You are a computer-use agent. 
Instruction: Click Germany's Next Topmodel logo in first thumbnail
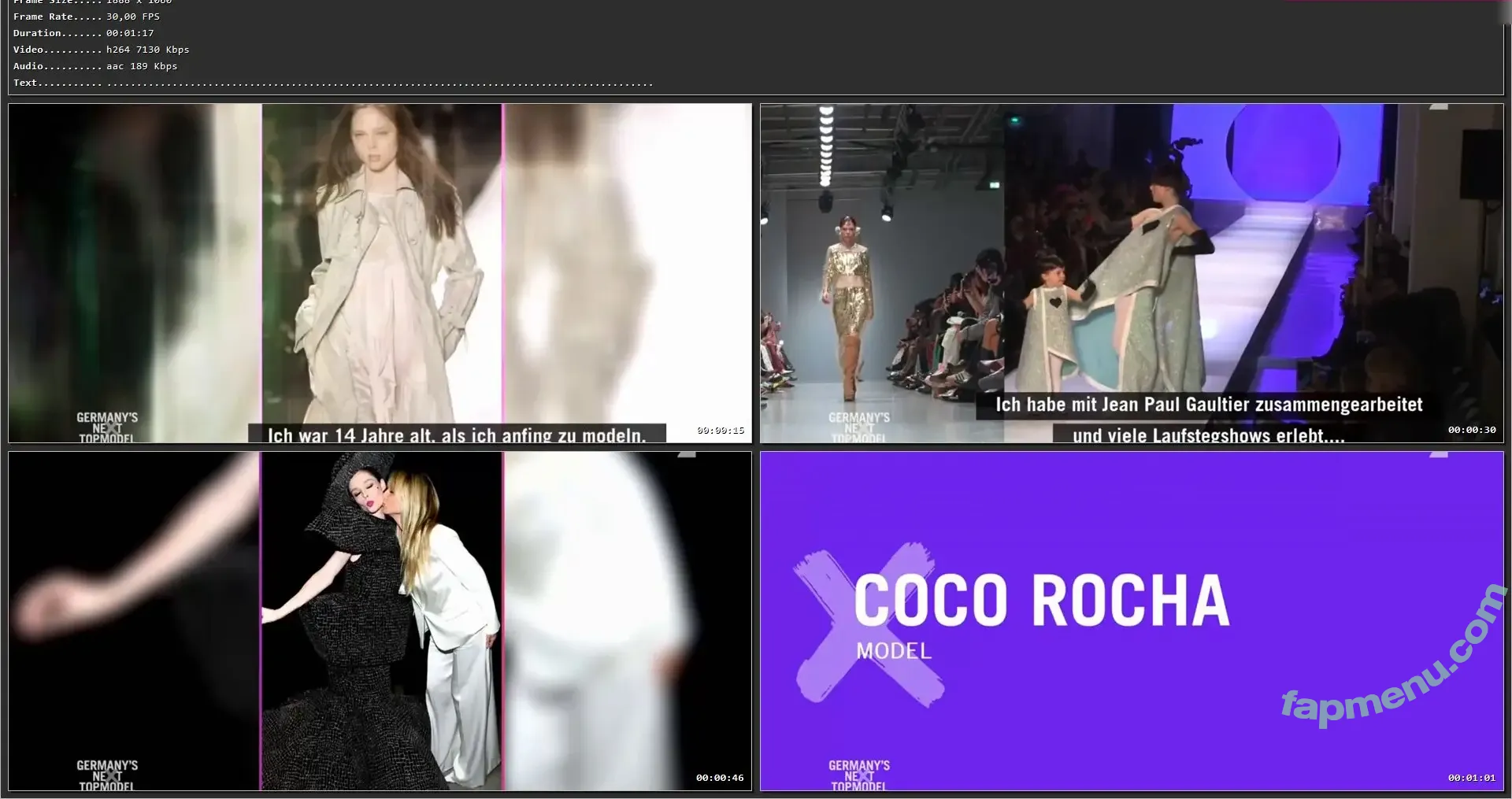[107, 427]
